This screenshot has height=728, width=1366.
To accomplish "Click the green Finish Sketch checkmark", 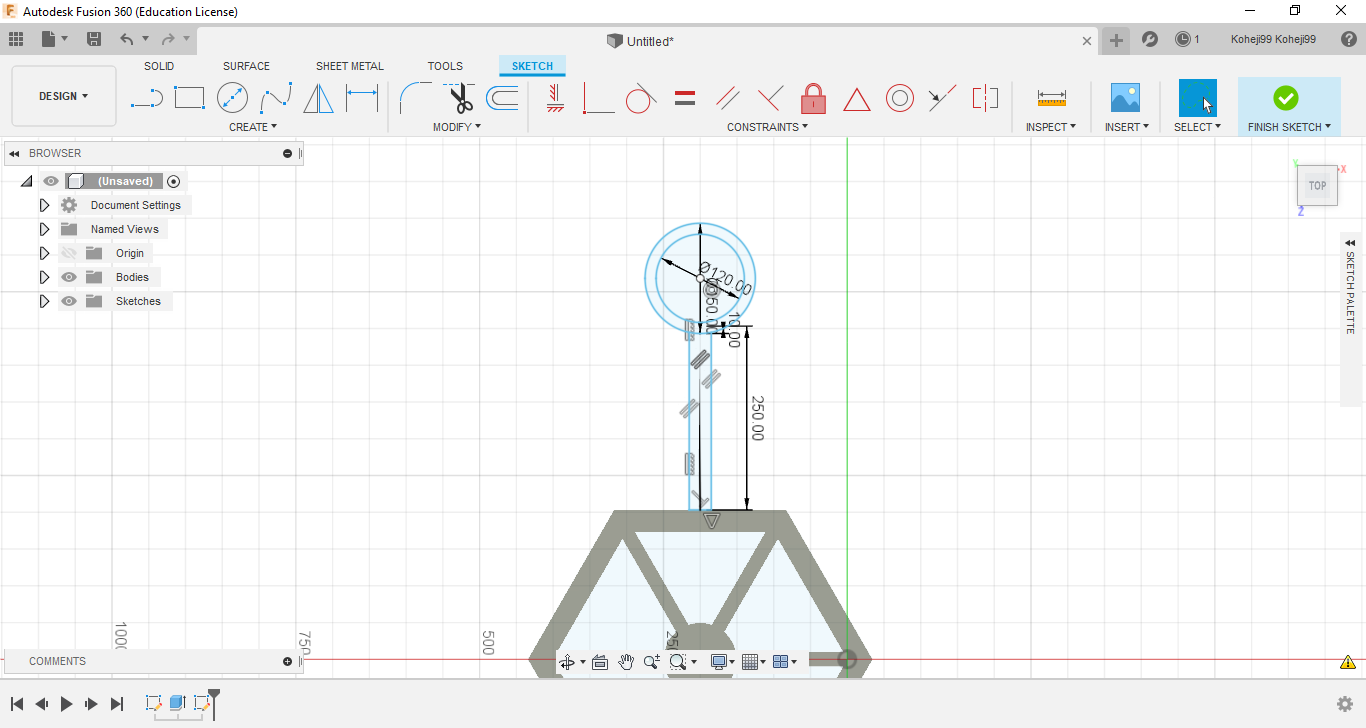I will pyautogui.click(x=1286, y=98).
